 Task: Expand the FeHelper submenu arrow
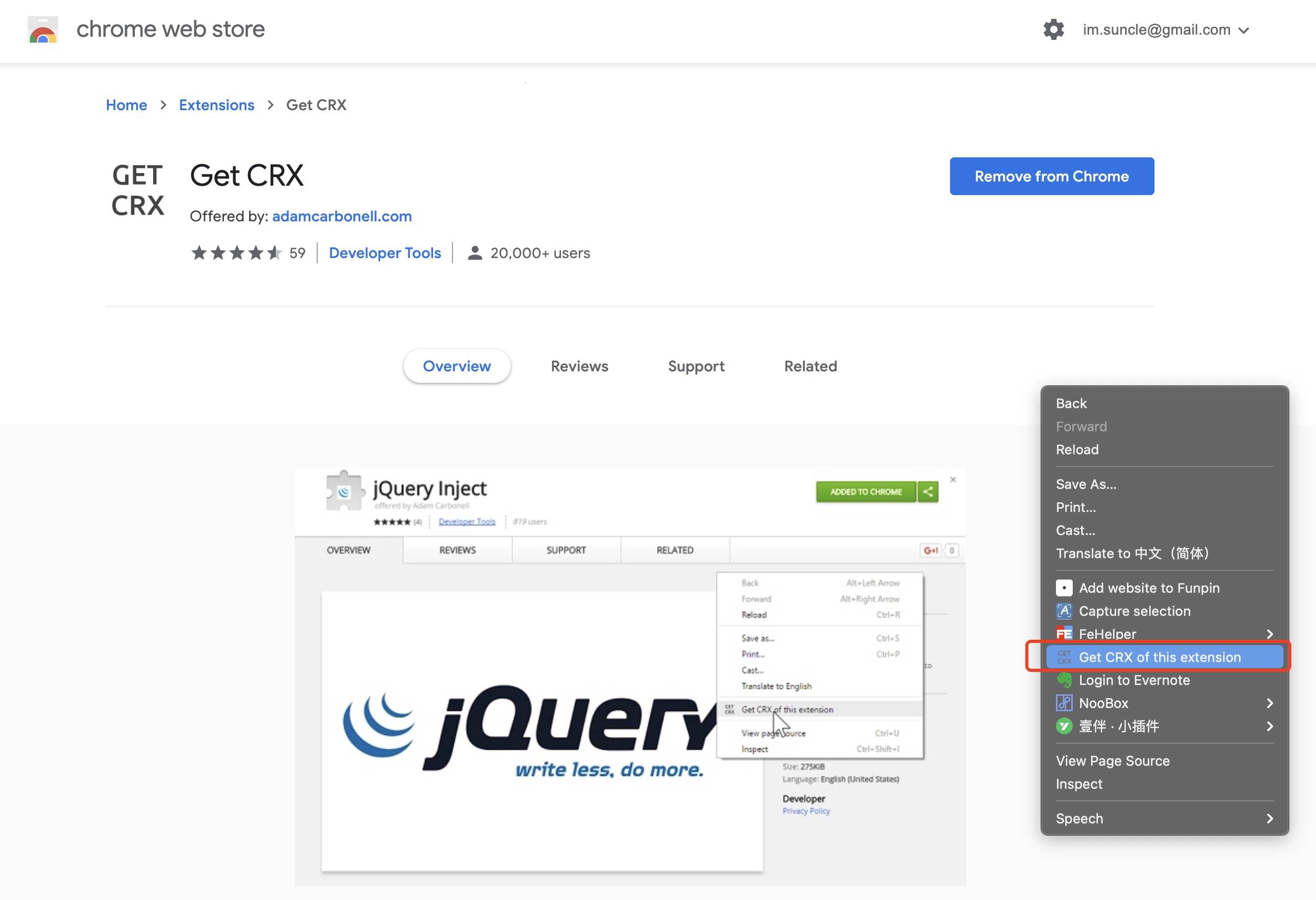1270,634
